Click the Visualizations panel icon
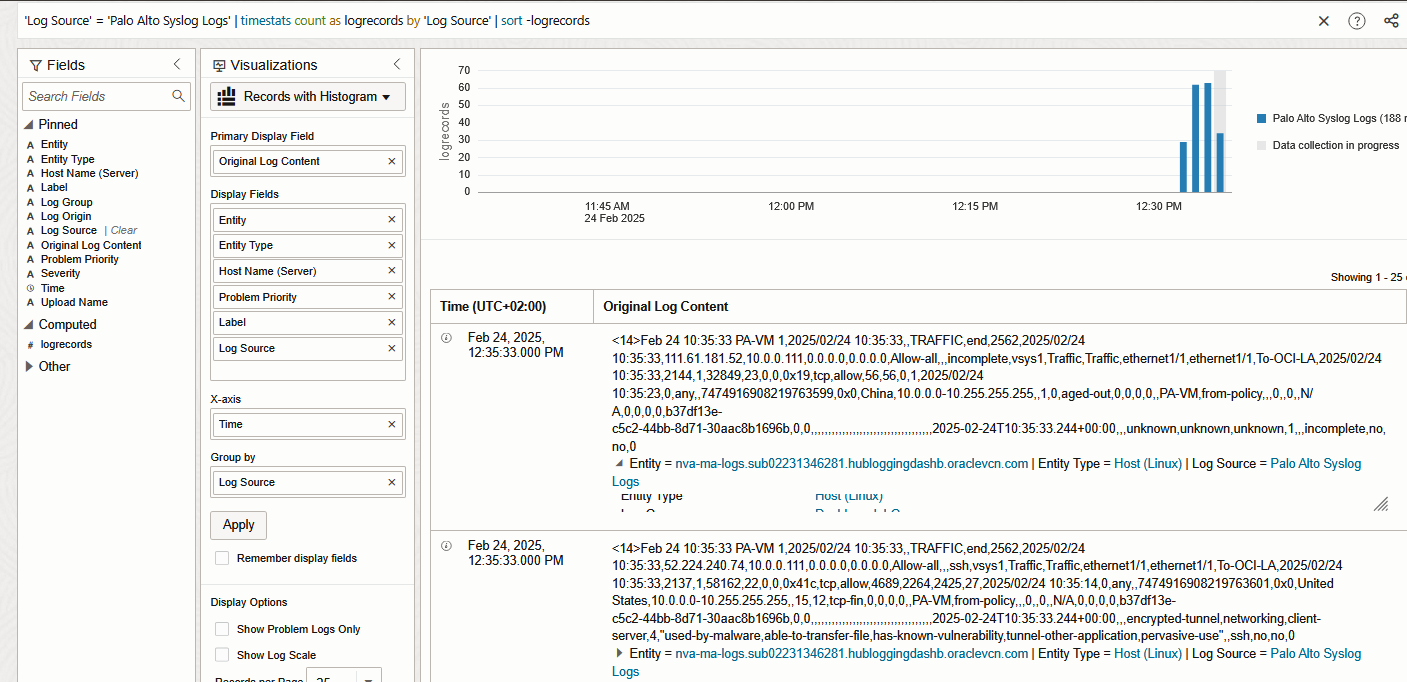The image size is (1407, 682). pyautogui.click(x=217, y=63)
